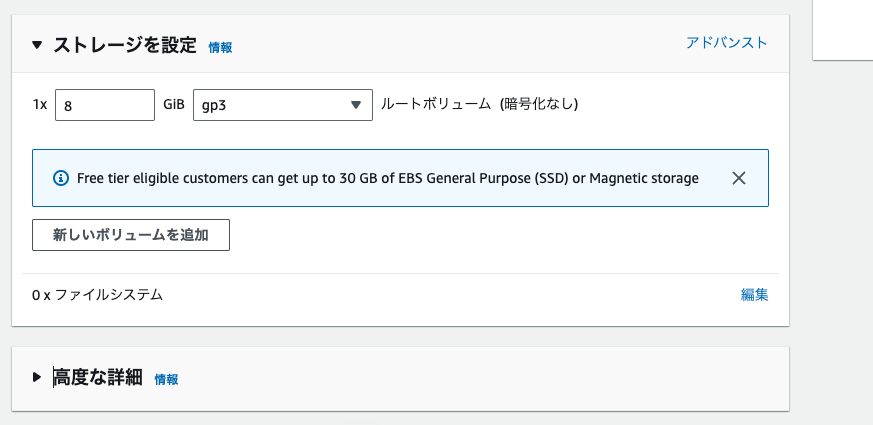Click the 高度な詳細 heading text

click(x=98, y=377)
